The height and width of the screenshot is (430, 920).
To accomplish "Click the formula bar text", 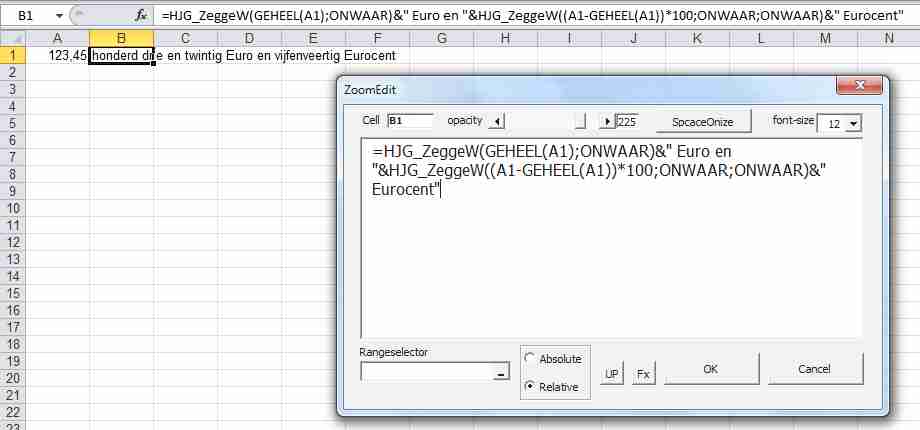I will pyautogui.click(x=533, y=16).
